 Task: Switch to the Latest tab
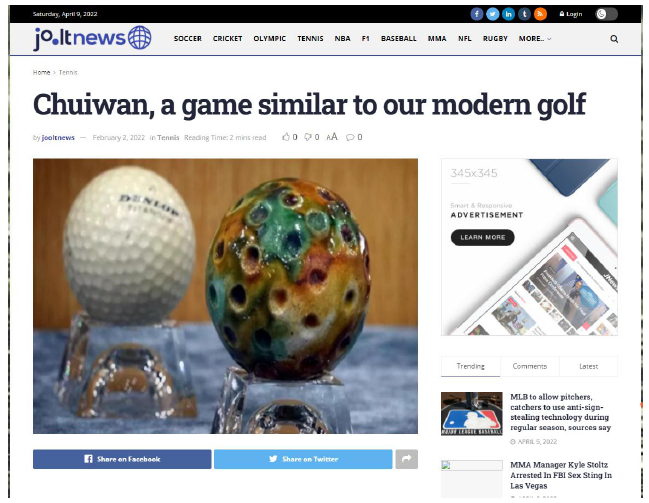tap(588, 366)
